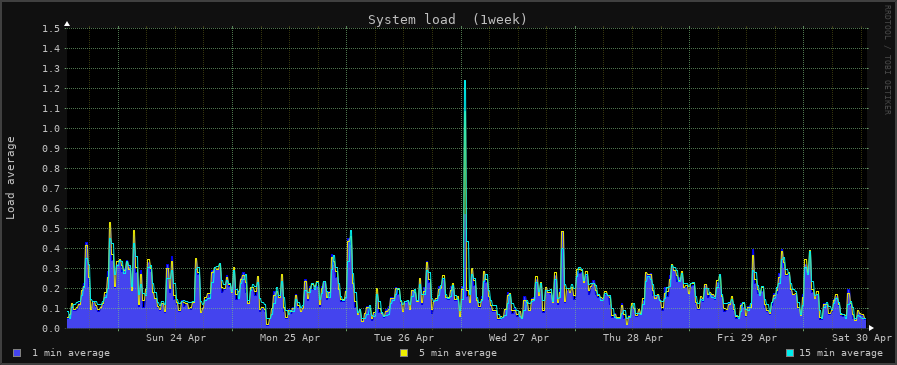Click the blue 1 min average legend swatch
Screen dimensions: 897x365
pos(17,353)
